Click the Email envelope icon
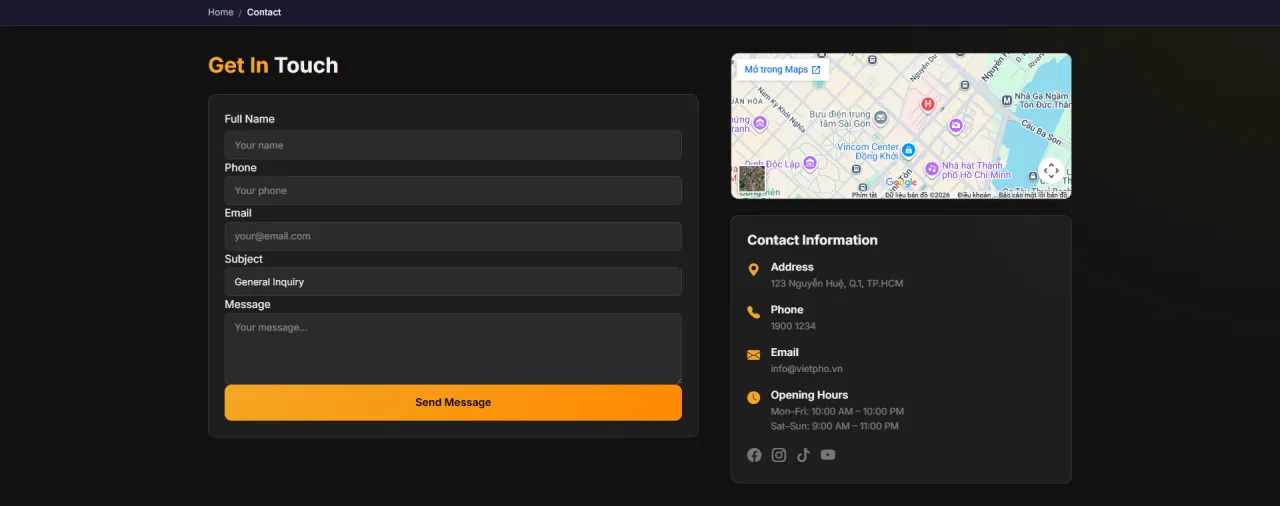Viewport: 1280px width, 506px height. [x=753, y=355]
